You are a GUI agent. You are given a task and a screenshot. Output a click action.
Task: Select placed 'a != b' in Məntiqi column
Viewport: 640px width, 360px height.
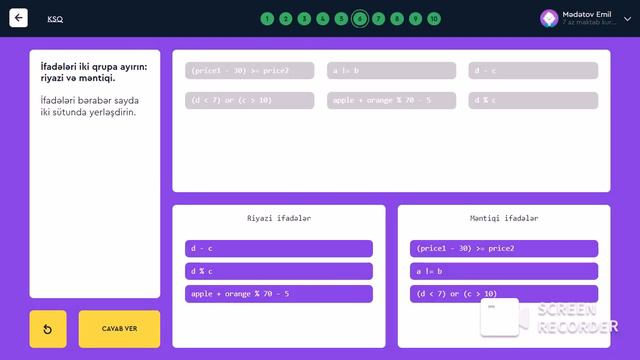pos(504,271)
